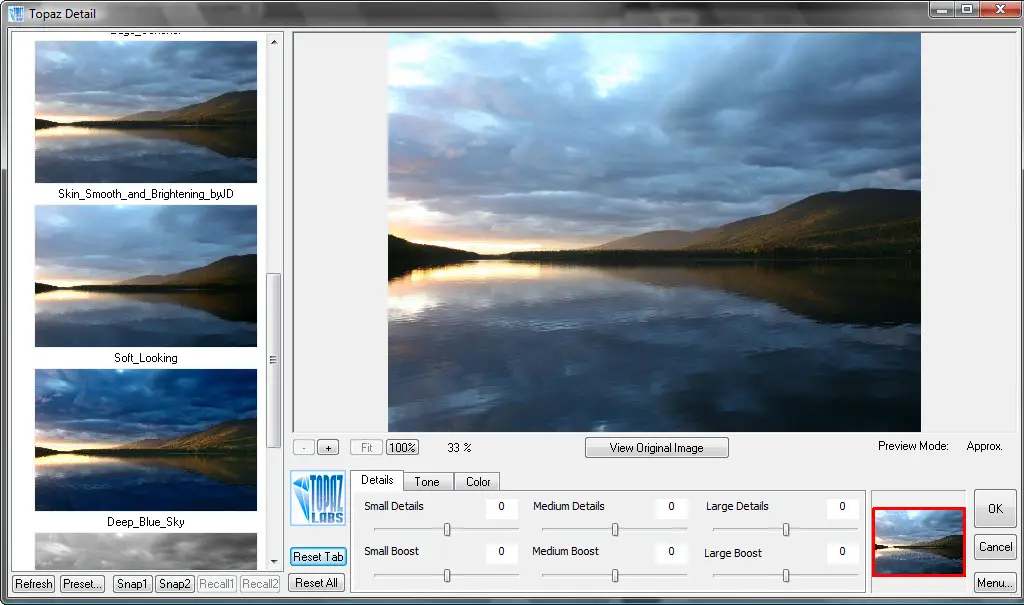Viewport: 1024px width, 605px height.
Task: Maximize the Topaz Detail window
Action: (x=967, y=10)
